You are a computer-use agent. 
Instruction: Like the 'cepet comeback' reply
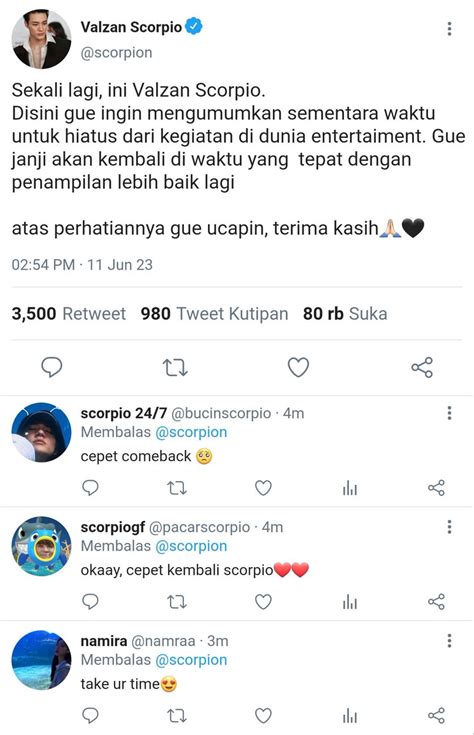pyautogui.click(x=263, y=488)
